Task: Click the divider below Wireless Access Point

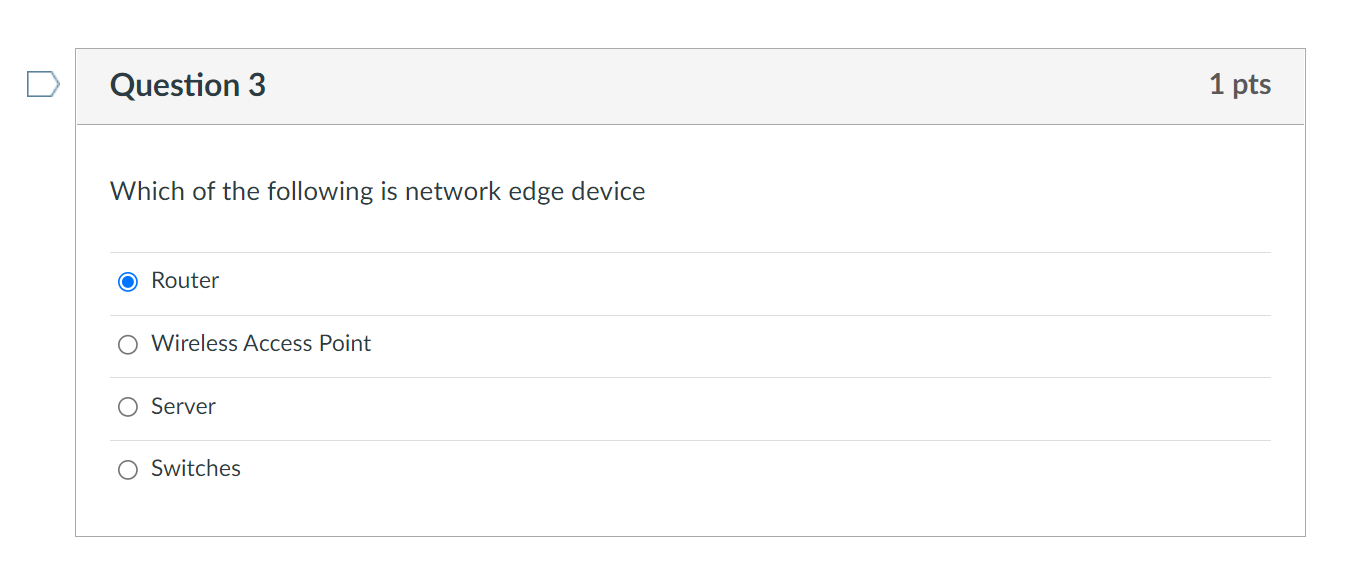Action: [690, 375]
